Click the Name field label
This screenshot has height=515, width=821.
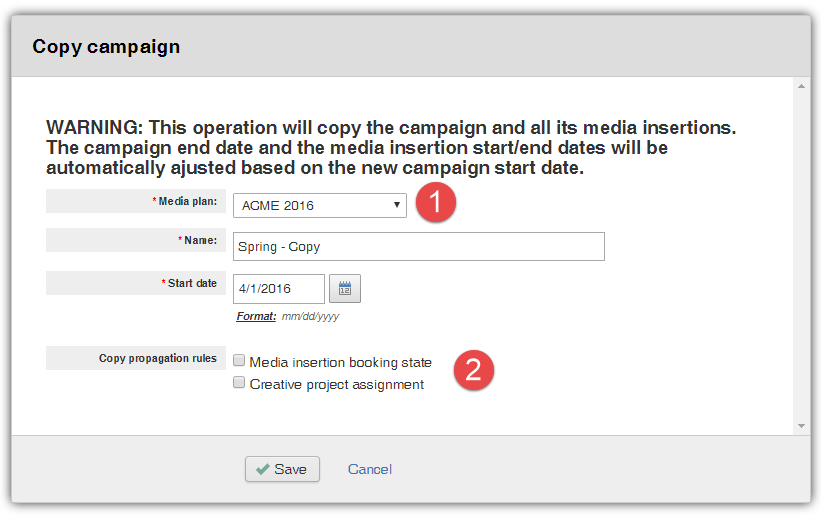coord(198,241)
